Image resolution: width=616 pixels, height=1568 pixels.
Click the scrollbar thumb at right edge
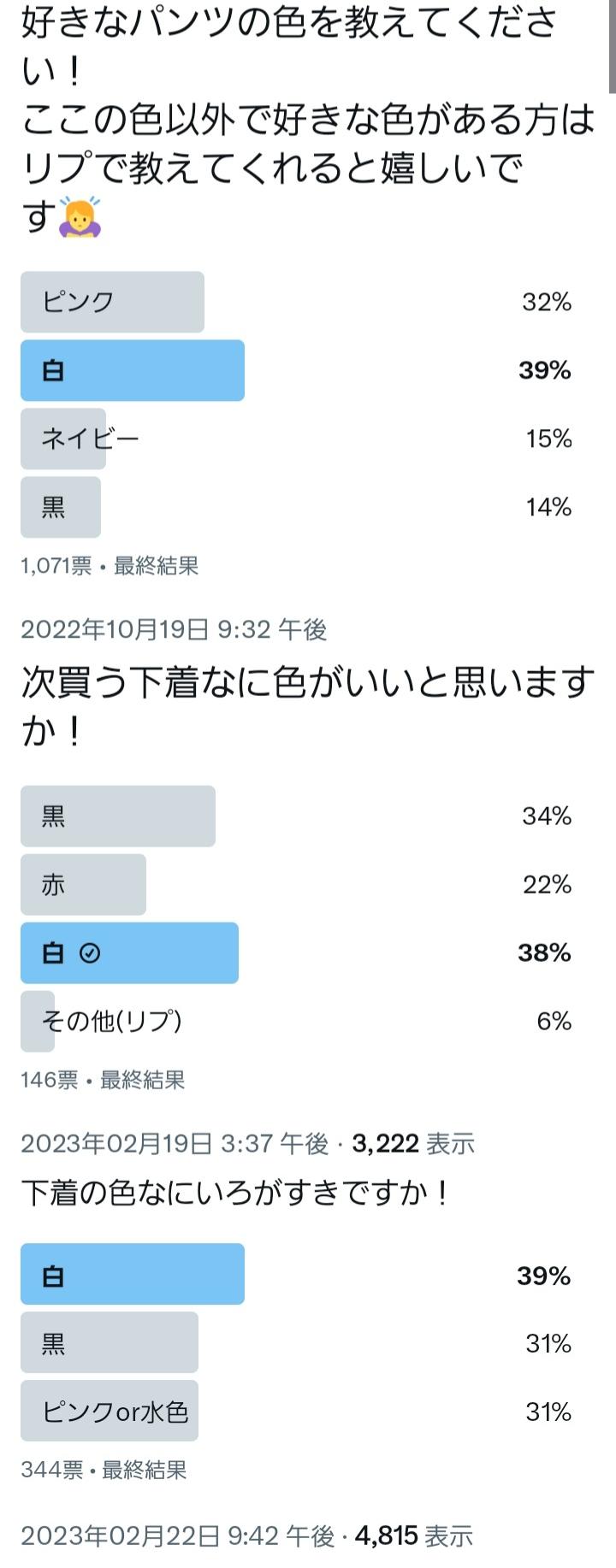[x=613, y=46]
